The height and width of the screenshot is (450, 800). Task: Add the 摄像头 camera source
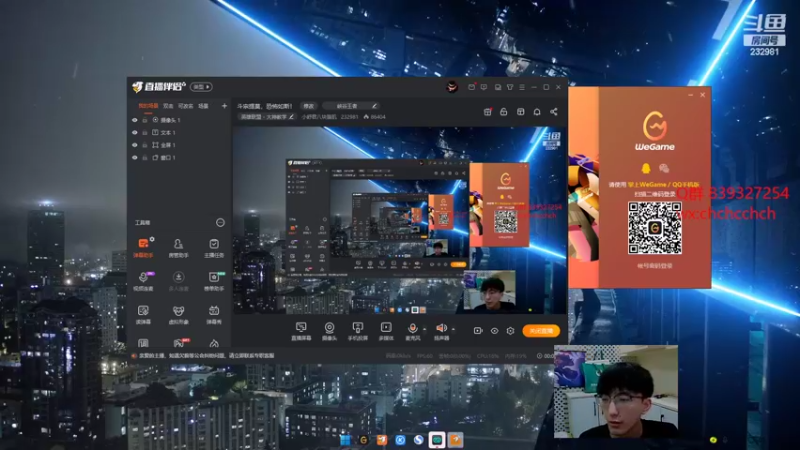[x=330, y=331]
